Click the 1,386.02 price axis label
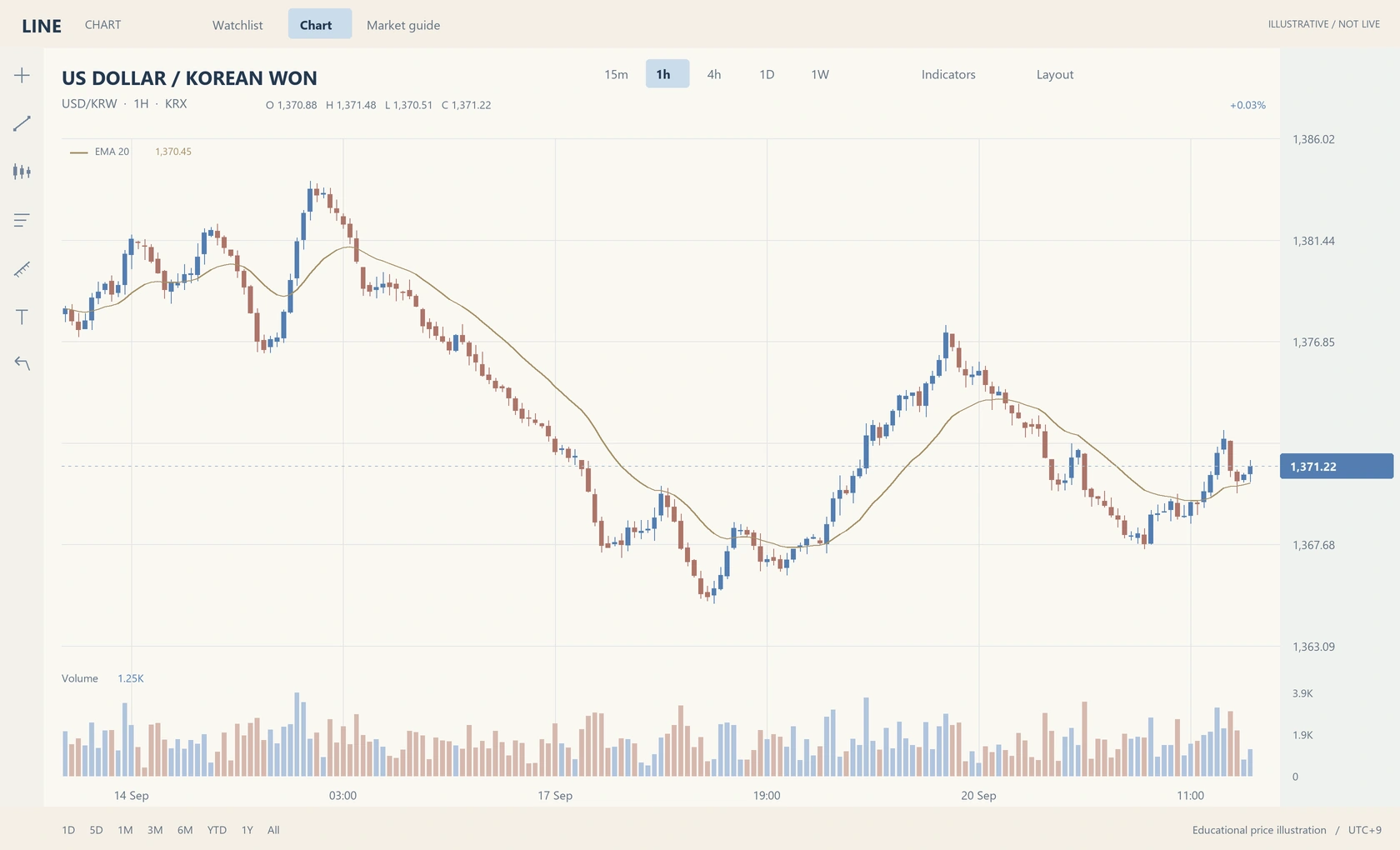 tap(1313, 139)
